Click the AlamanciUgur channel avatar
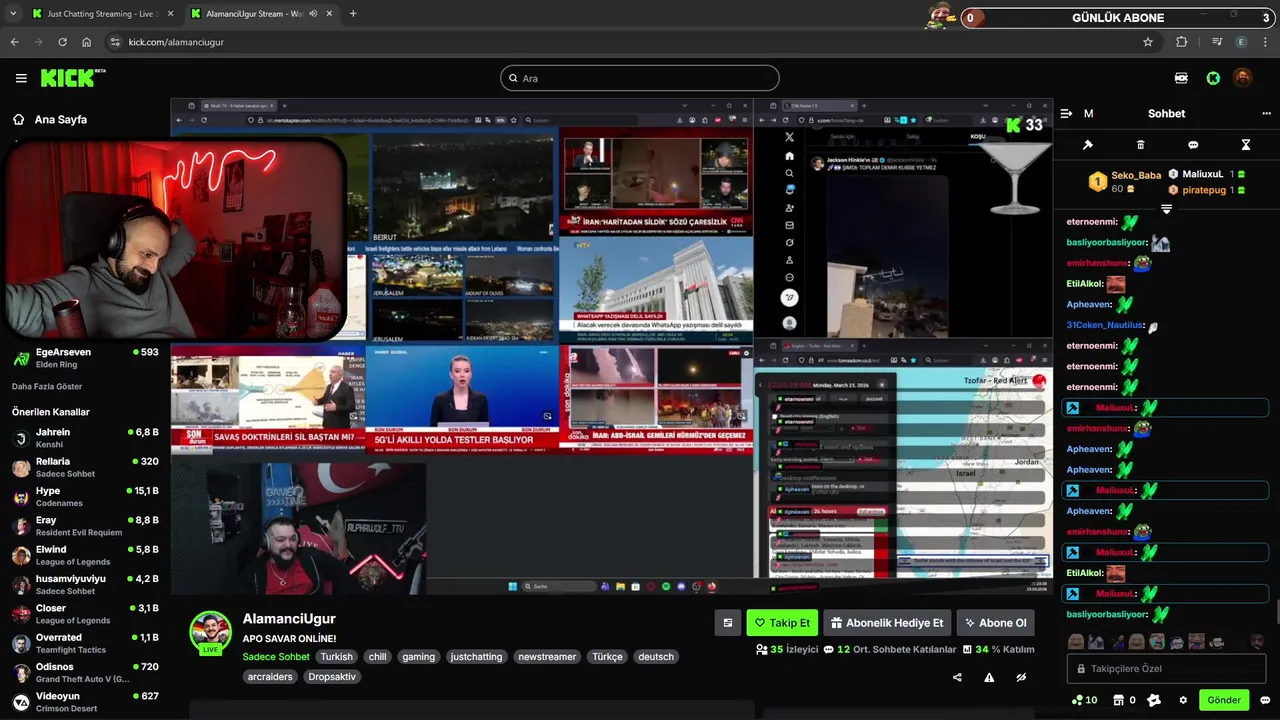Screen dimensions: 1280x720 click(x=211, y=632)
